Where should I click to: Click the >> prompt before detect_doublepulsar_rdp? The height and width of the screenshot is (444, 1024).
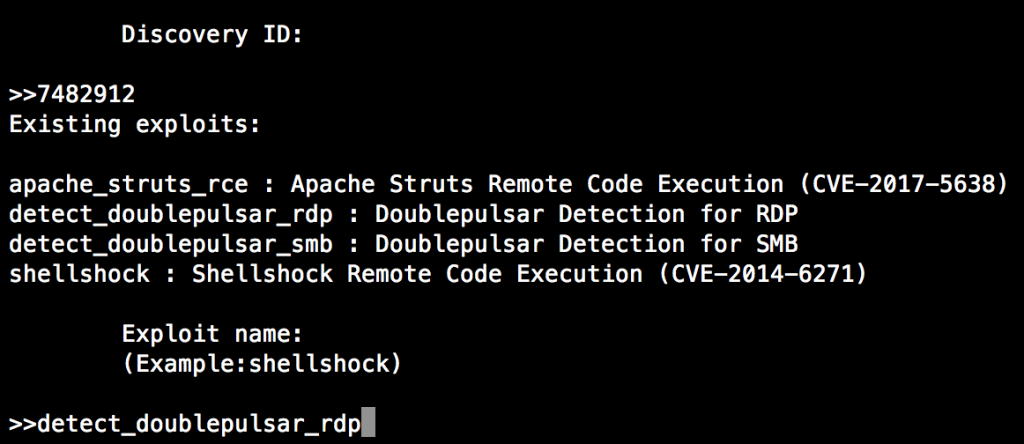click(24, 425)
